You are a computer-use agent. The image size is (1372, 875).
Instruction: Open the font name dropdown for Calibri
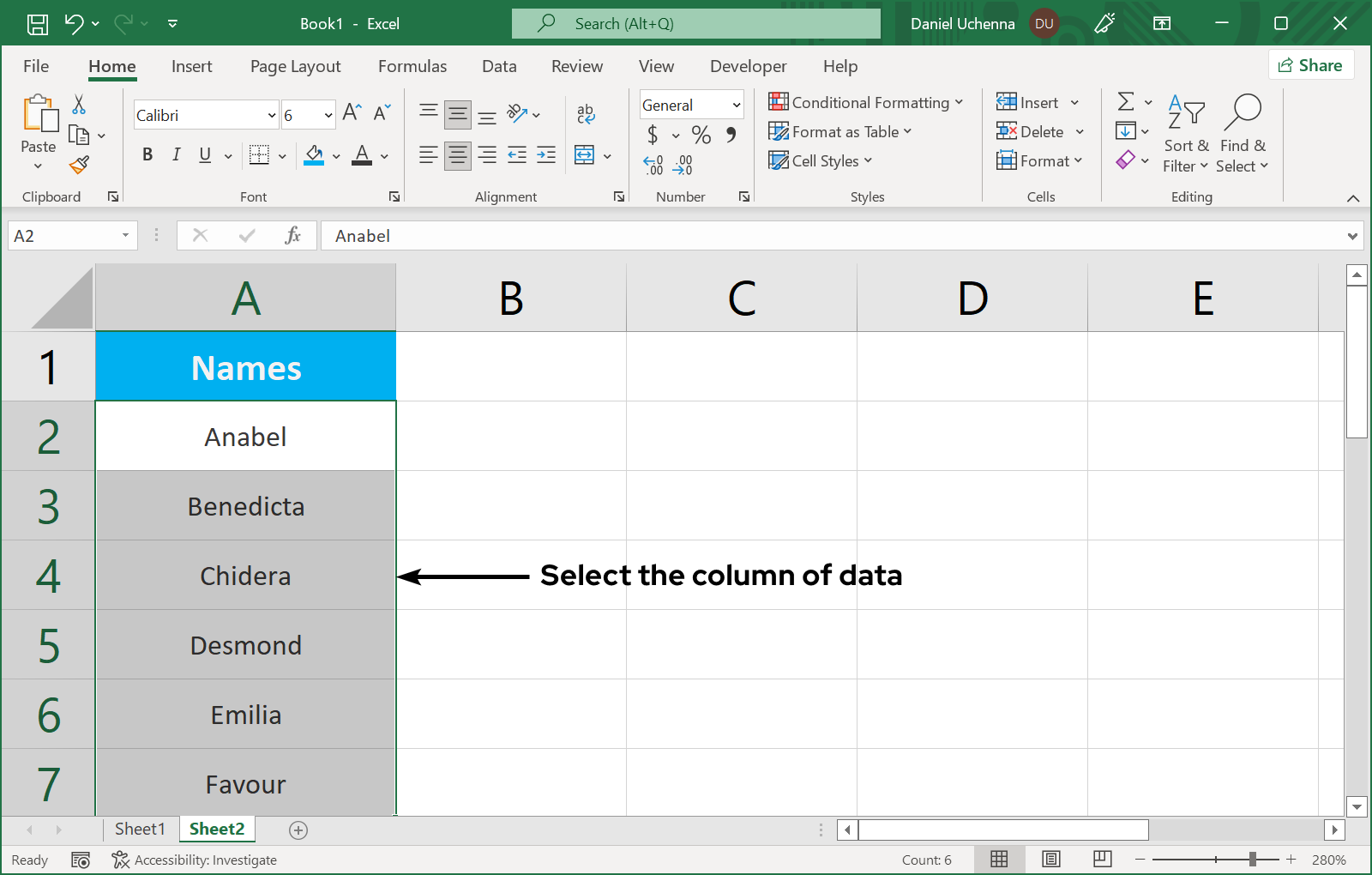[x=272, y=115]
